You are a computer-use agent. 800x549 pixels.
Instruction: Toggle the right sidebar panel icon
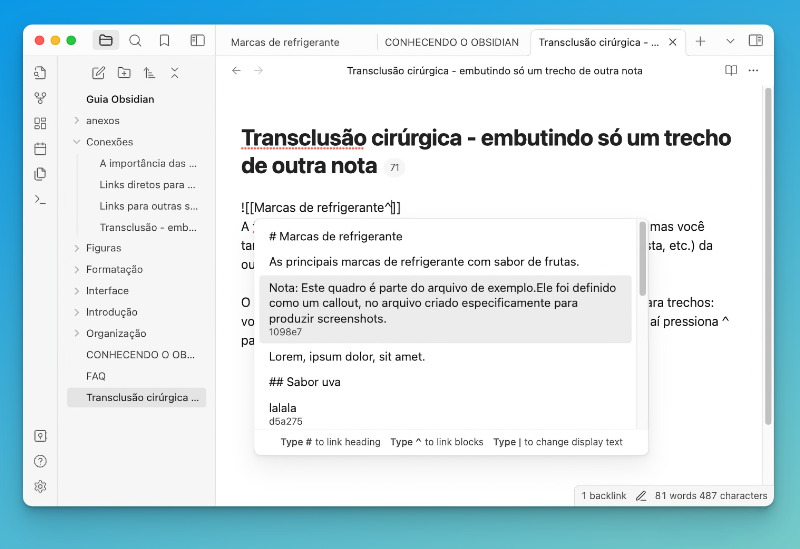click(756, 41)
